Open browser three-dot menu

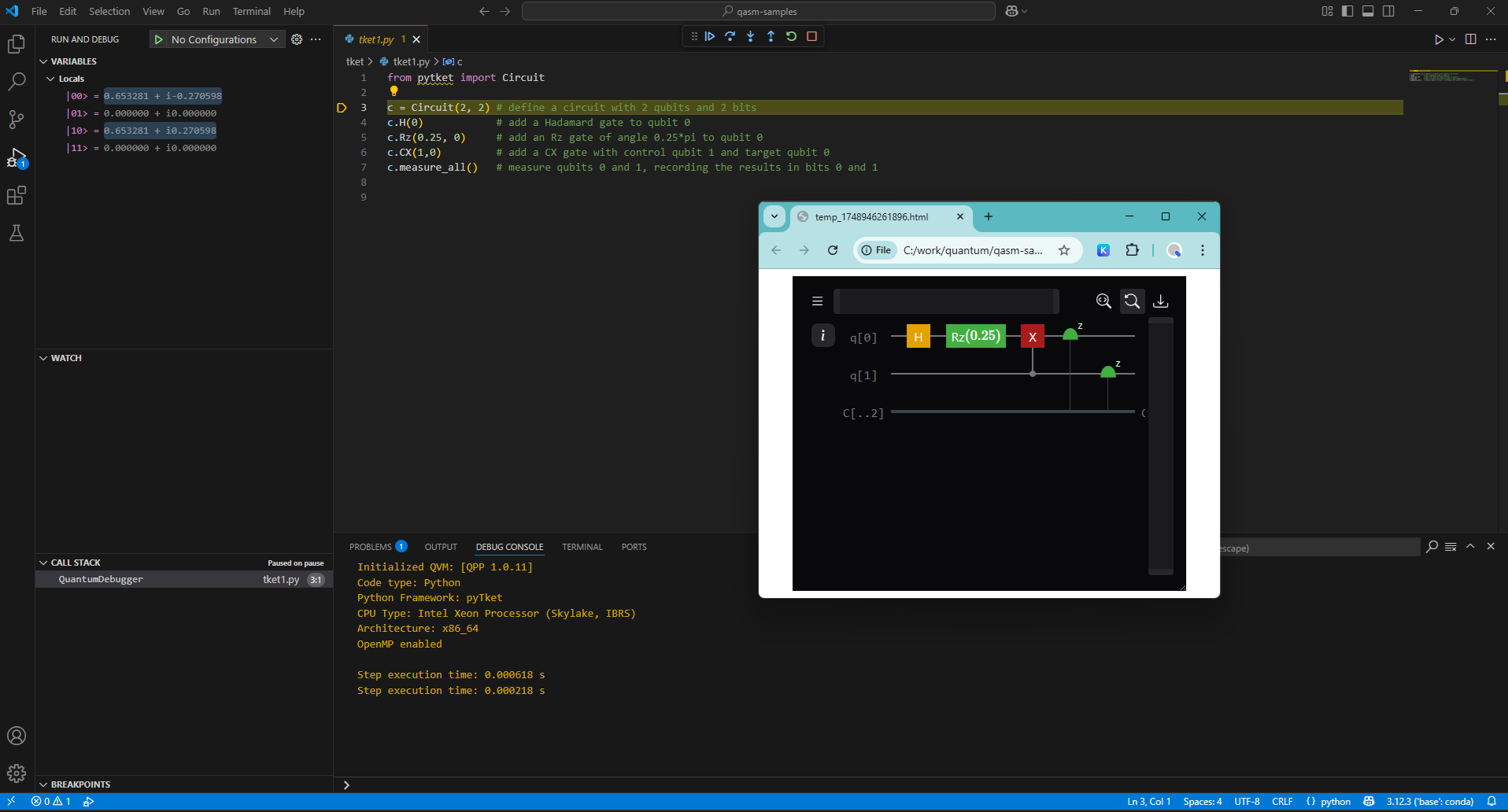pyautogui.click(x=1203, y=250)
